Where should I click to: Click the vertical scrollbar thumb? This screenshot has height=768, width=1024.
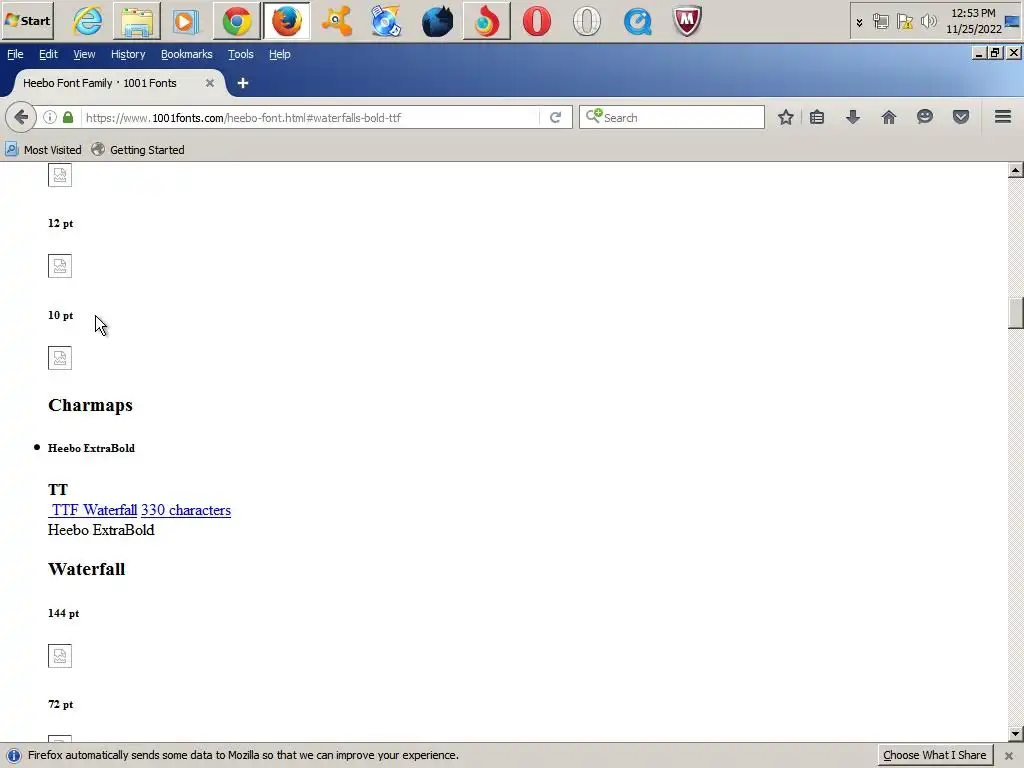1016,313
